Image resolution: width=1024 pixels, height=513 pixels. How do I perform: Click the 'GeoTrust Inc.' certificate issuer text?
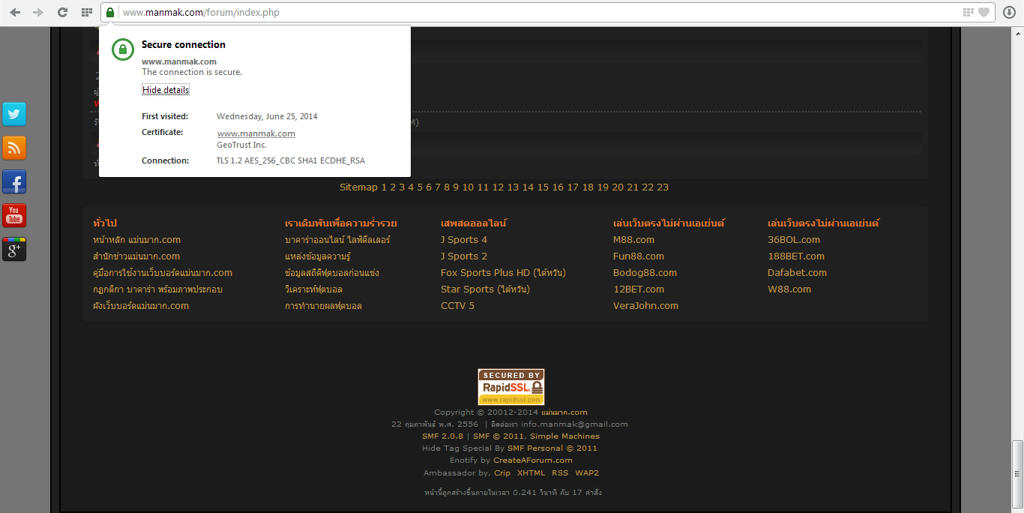242,145
